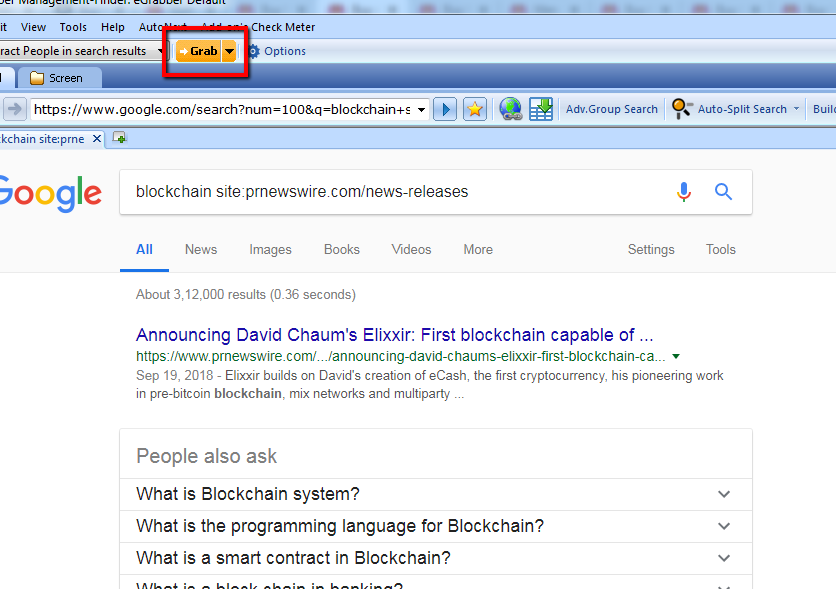The width and height of the screenshot is (836, 589).
Task: Open the View menu
Action: point(33,27)
